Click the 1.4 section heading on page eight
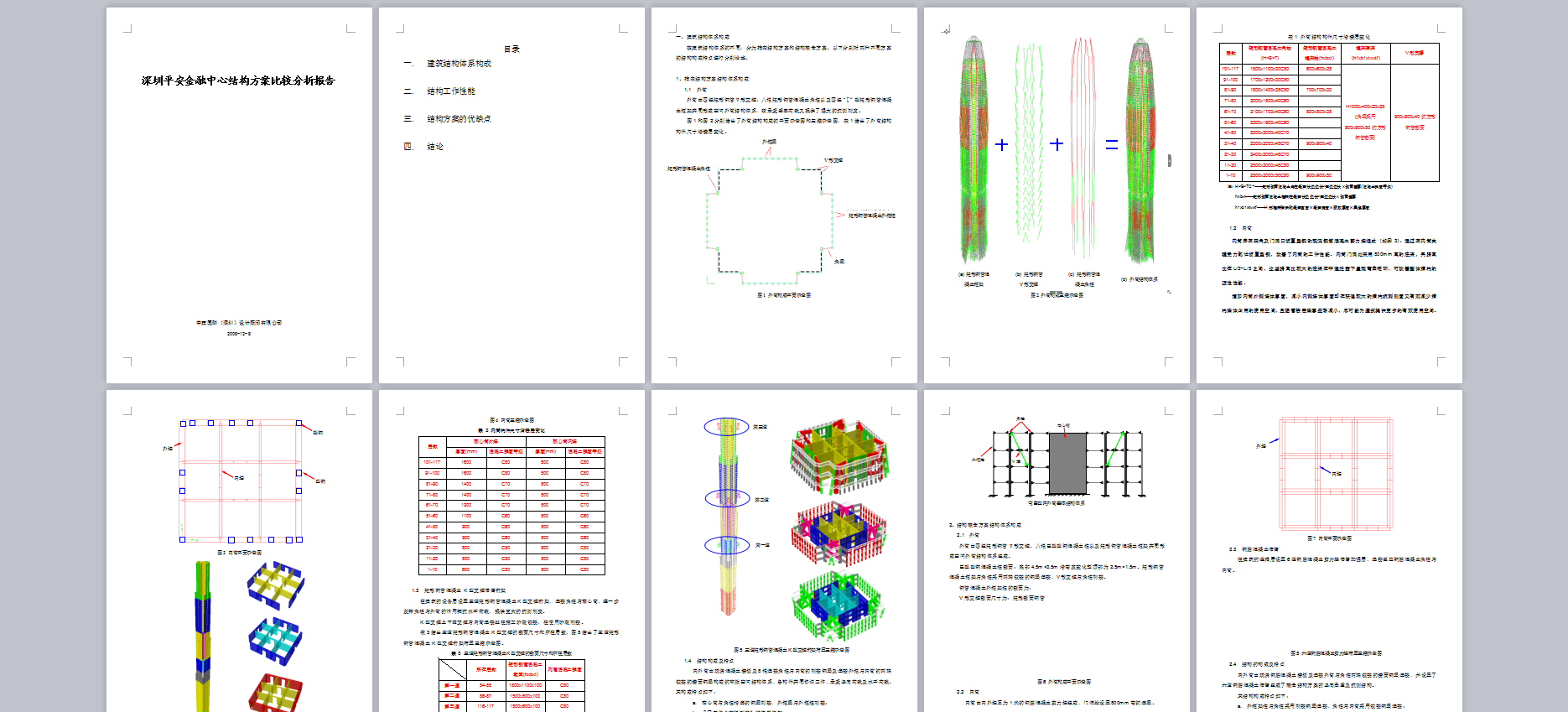Viewport: 1568px width, 712px height. pyautogui.click(x=709, y=661)
